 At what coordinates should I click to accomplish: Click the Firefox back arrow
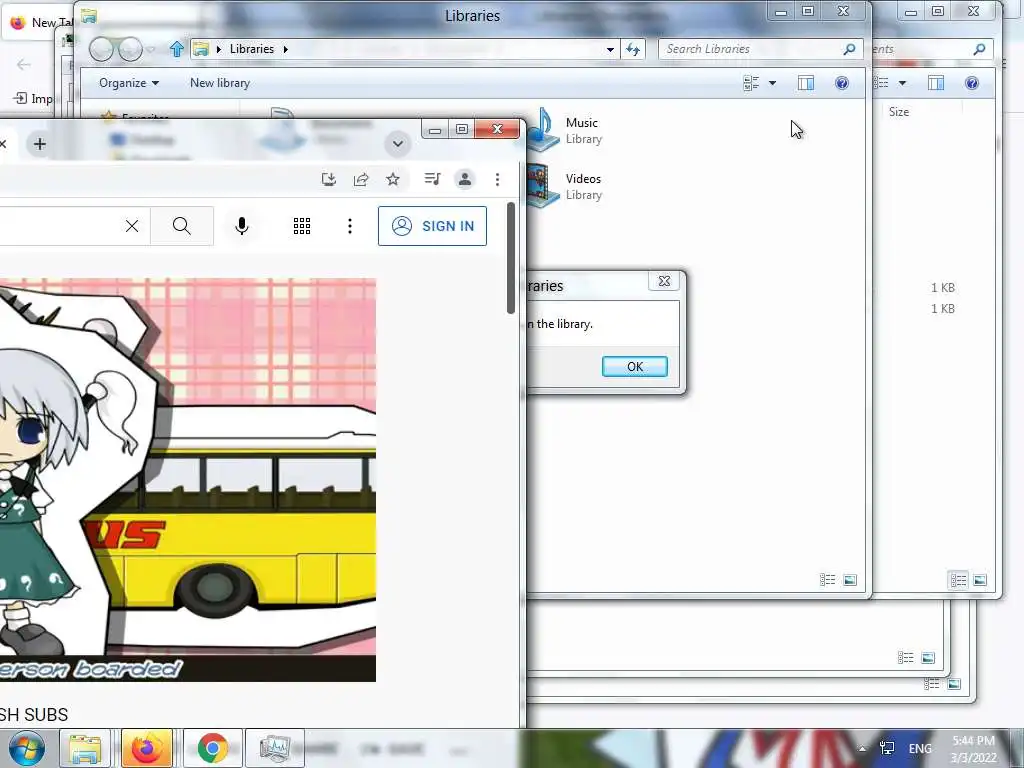coord(24,64)
